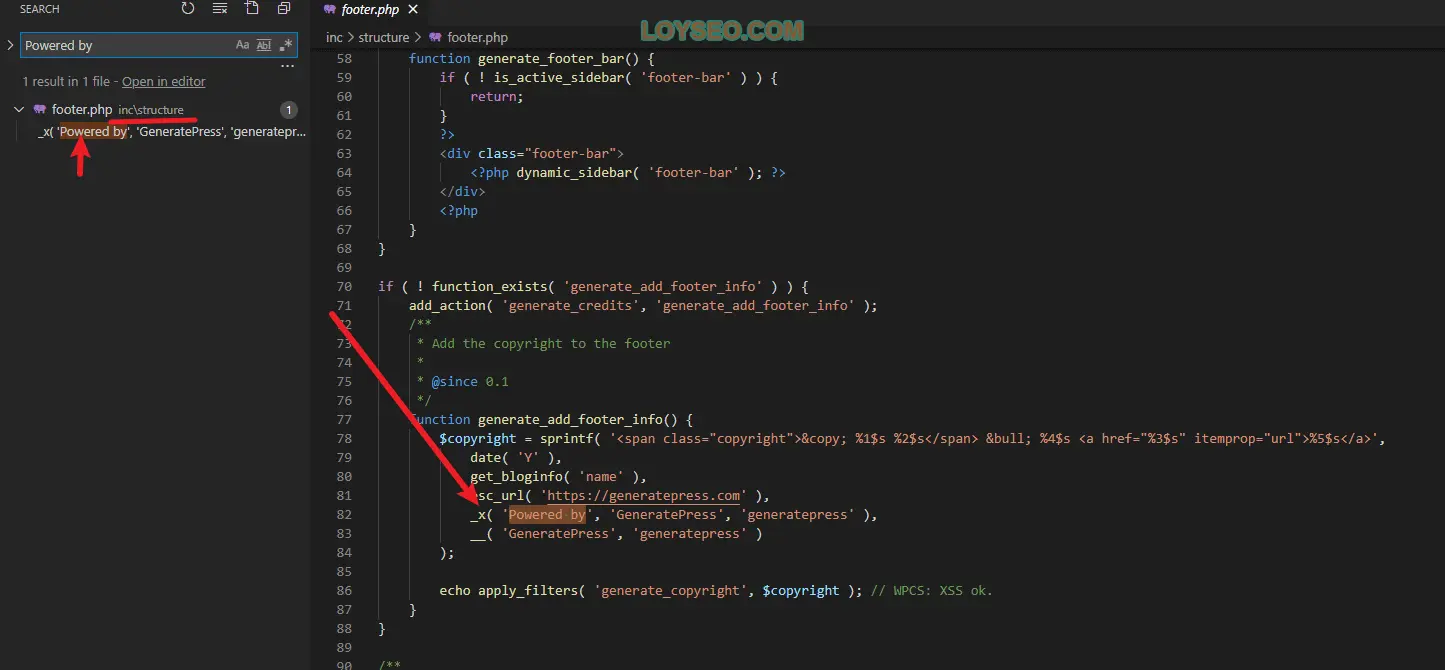
Task: Collapse the footer.php results chevron
Action: pos(20,109)
